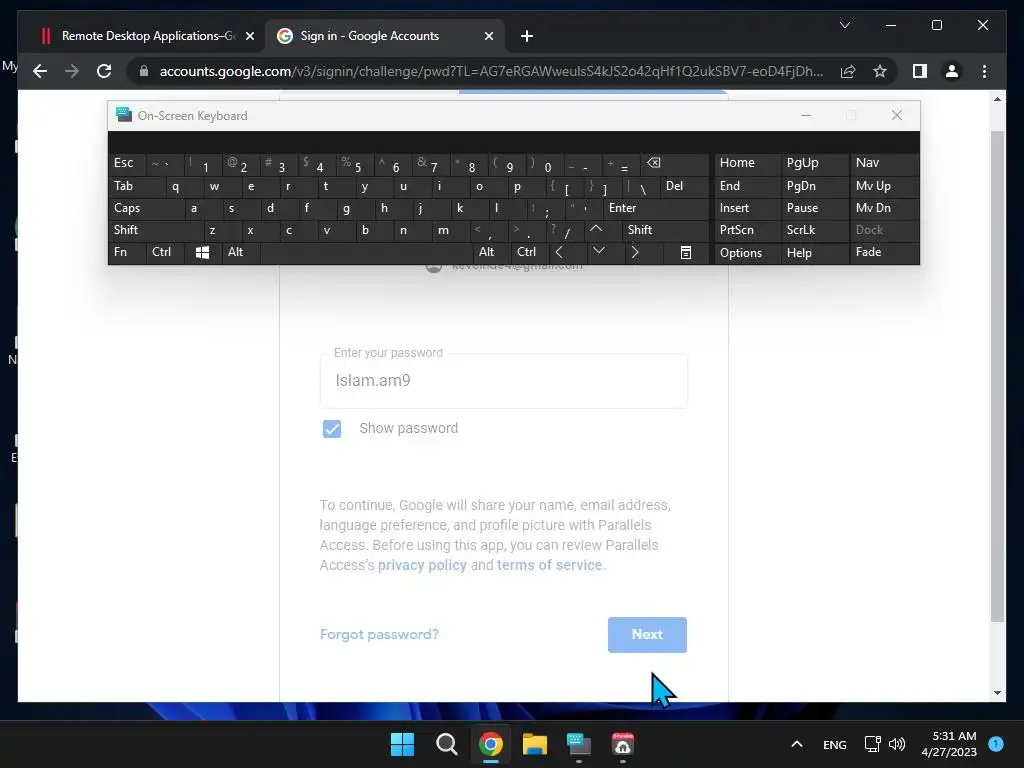Click the PgUp key on keyboard

(x=814, y=163)
